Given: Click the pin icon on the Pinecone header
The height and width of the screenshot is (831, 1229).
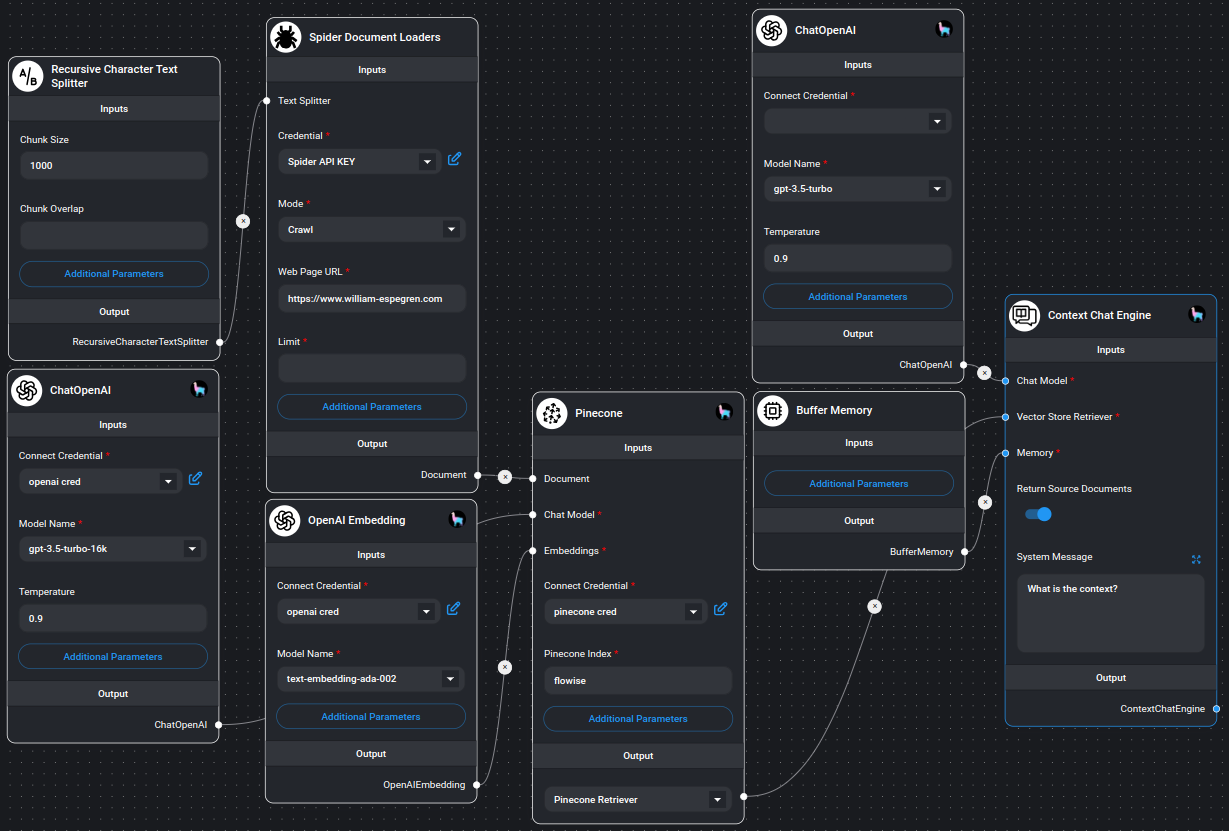Looking at the screenshot, I should 724,410.
